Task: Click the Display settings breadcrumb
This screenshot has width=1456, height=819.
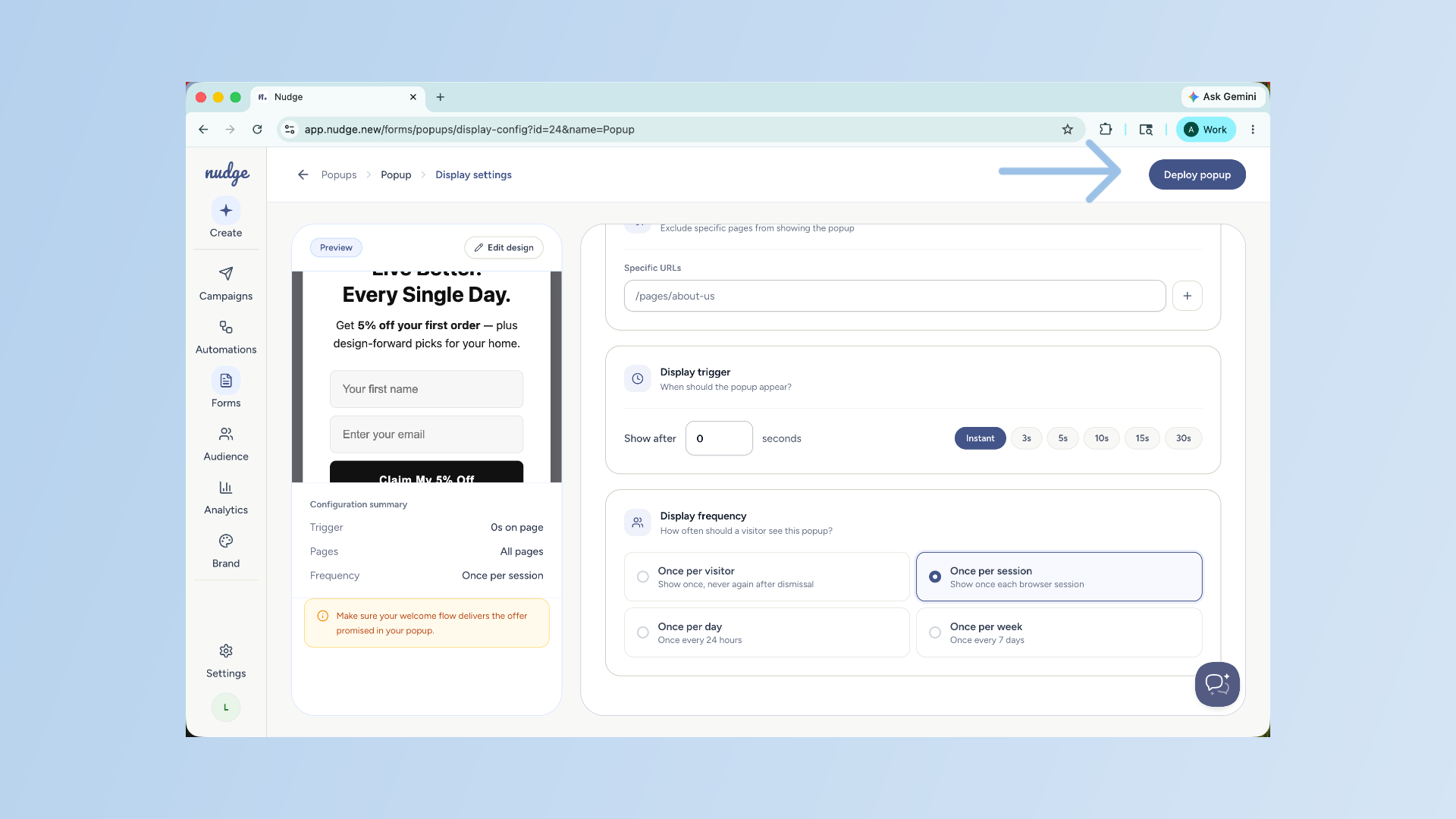Action: 473,174
